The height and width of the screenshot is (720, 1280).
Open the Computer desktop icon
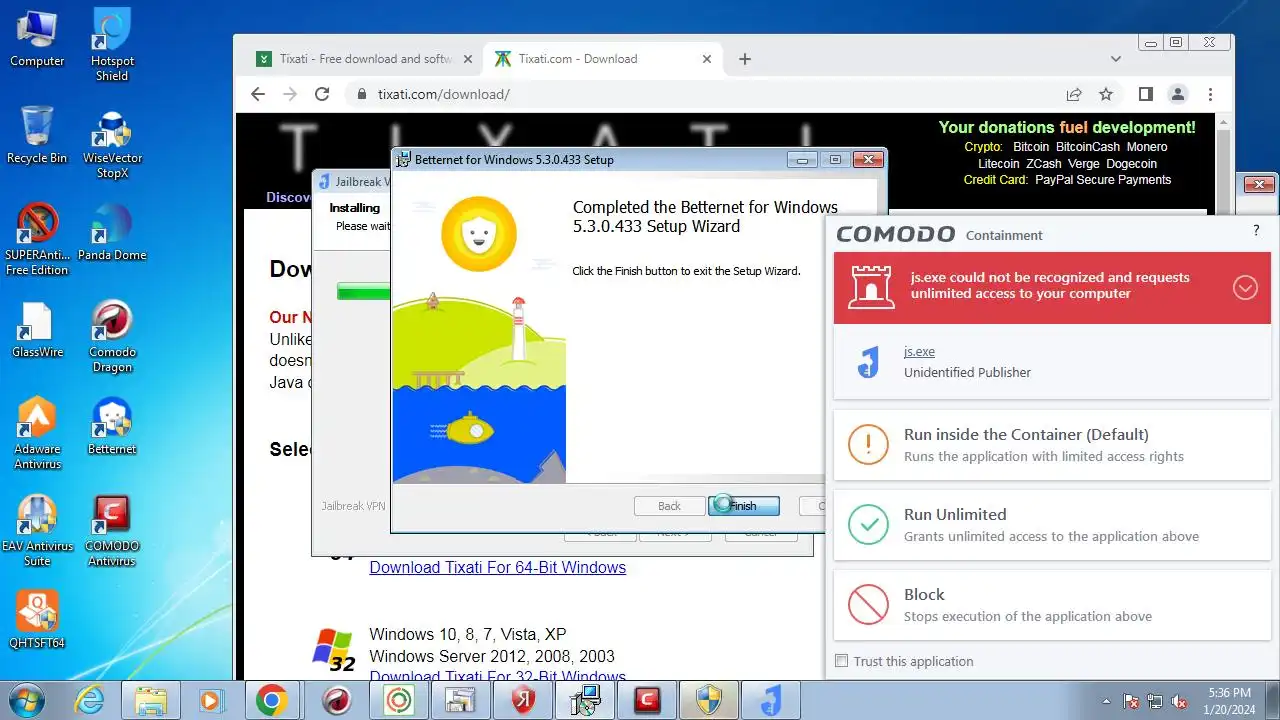tap(37, 40)
